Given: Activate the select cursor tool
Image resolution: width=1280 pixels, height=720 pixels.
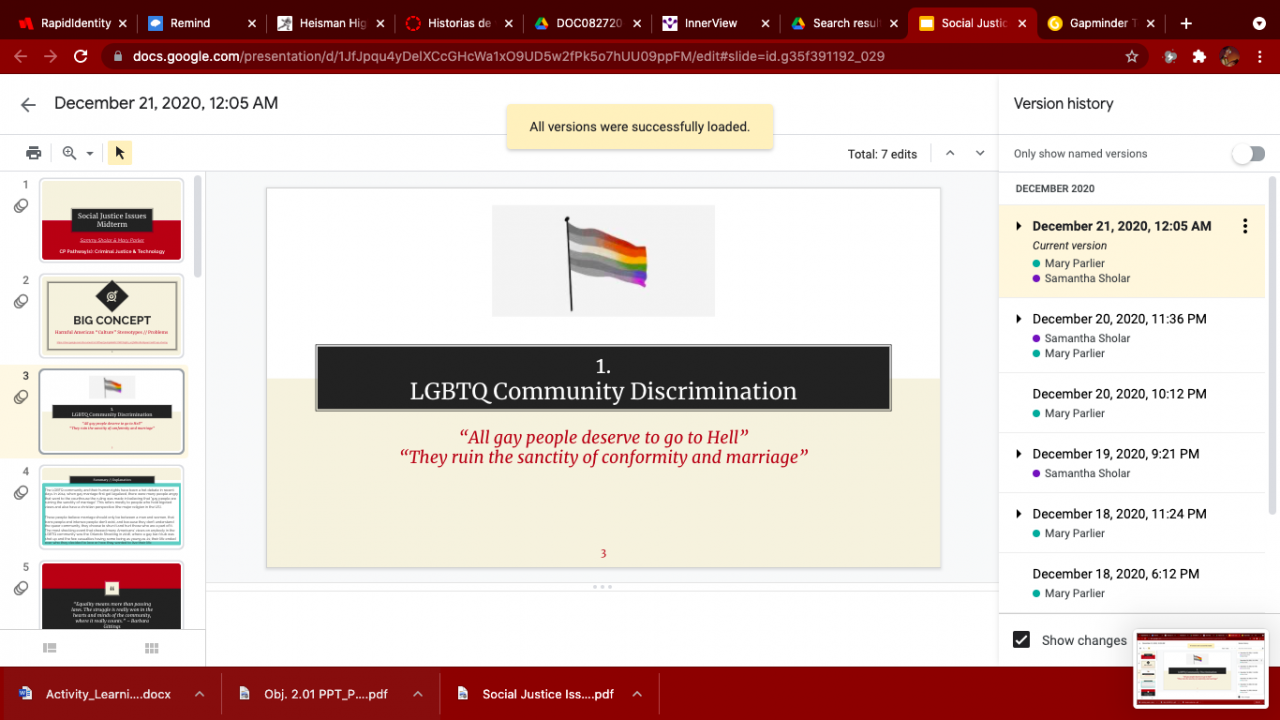Looking at the screenshot, I should coord(120,153).
